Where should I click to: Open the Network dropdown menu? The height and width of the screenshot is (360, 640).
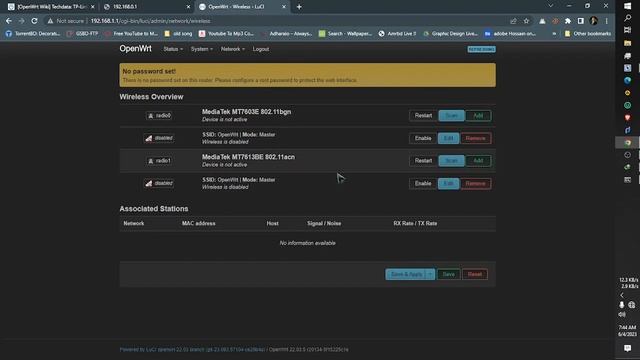pos(233,49)
